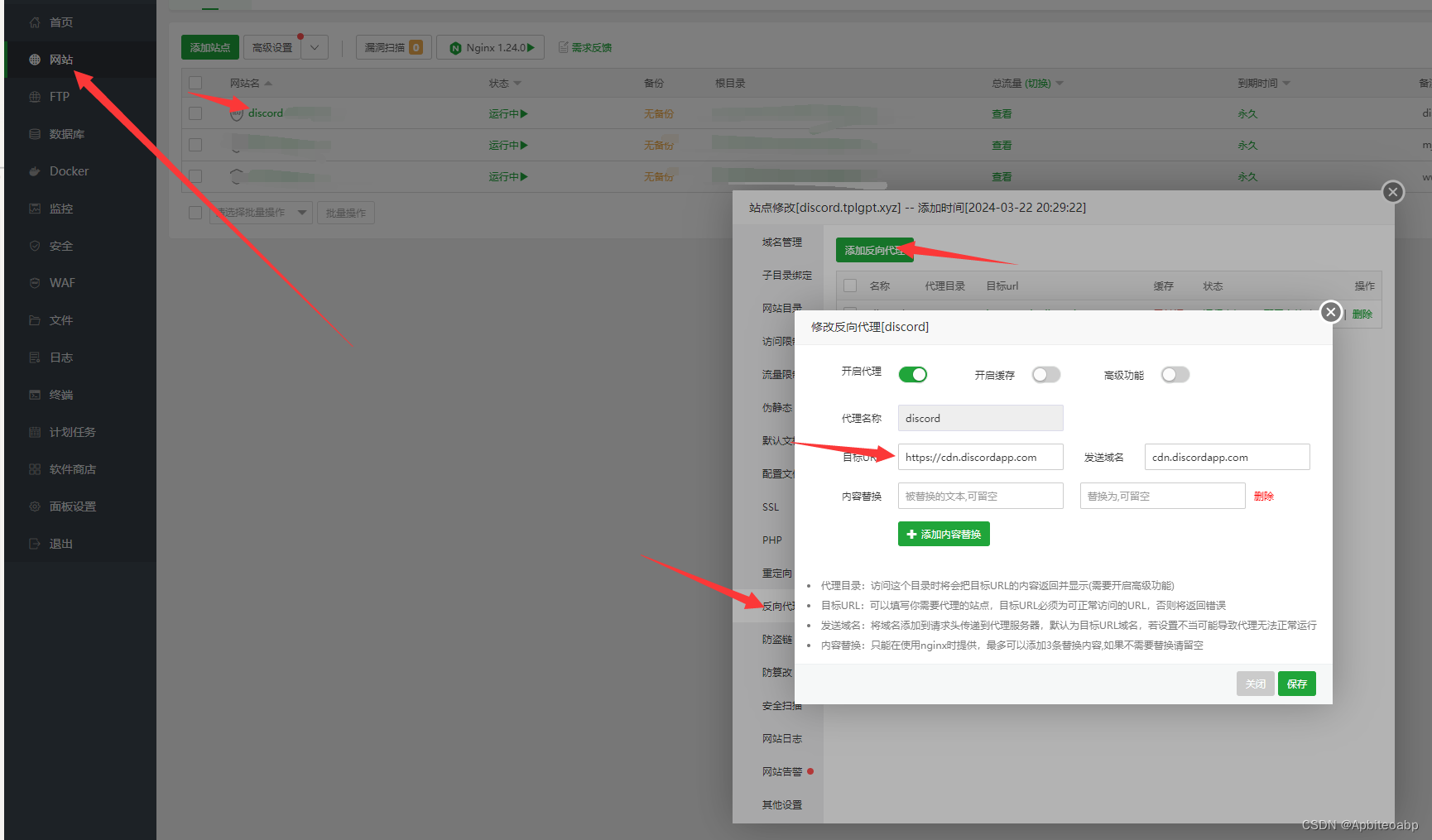Click the 退出 logout icon
Screen dimensions: 1432x840
point(35,544)
